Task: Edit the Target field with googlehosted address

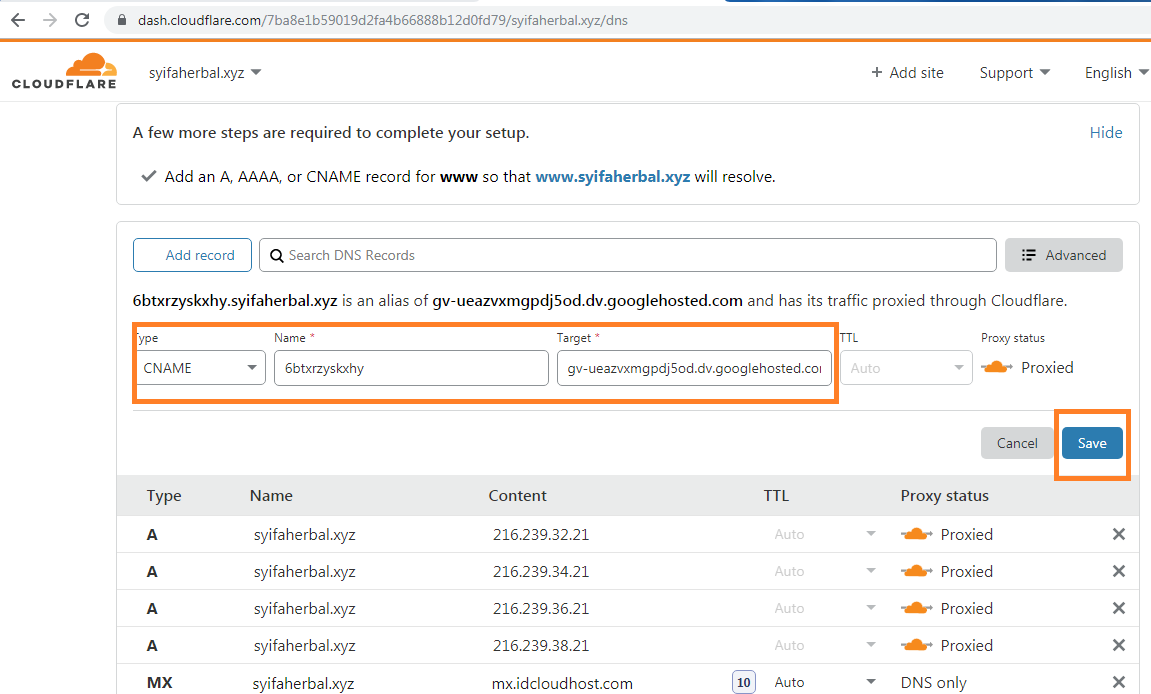Action: 694,368
